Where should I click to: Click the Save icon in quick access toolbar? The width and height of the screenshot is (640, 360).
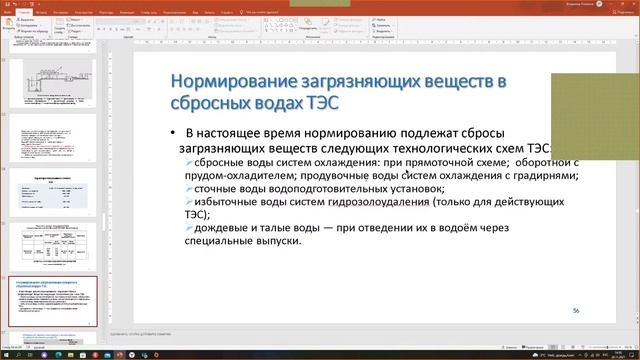pyautogui.click(x=7, y=4)
